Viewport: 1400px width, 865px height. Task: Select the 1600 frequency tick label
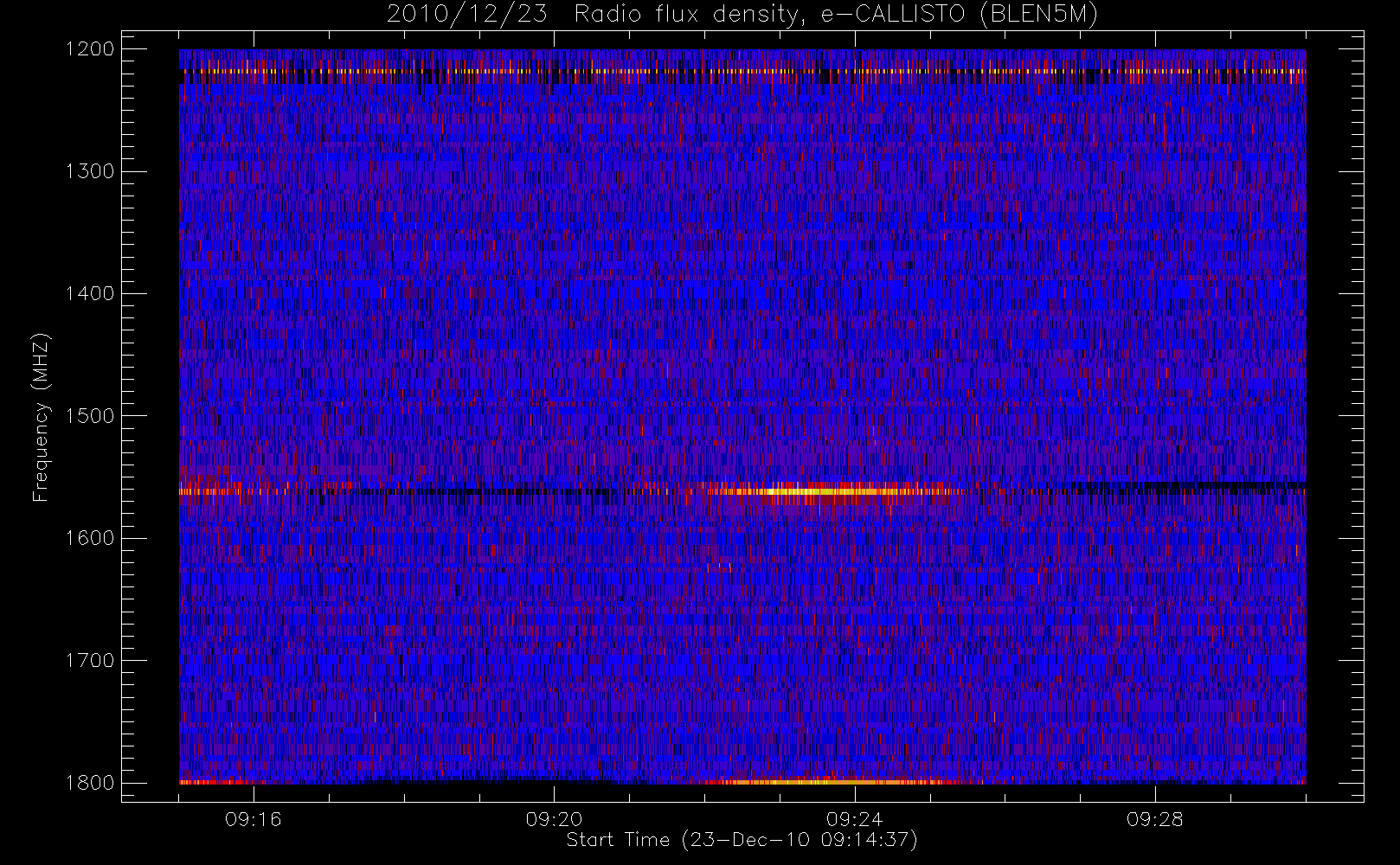tap(90, 538)
